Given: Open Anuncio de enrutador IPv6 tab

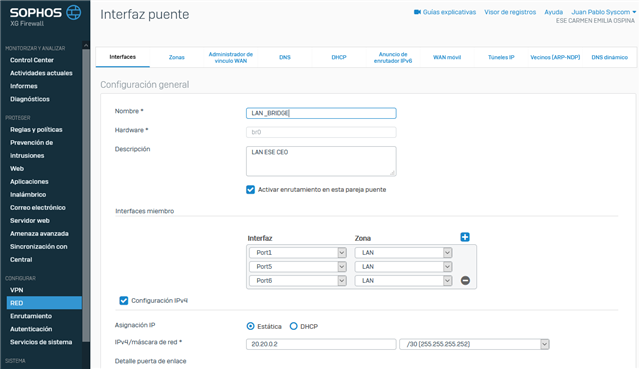Looking at the screenshot, I should point(393,58).
